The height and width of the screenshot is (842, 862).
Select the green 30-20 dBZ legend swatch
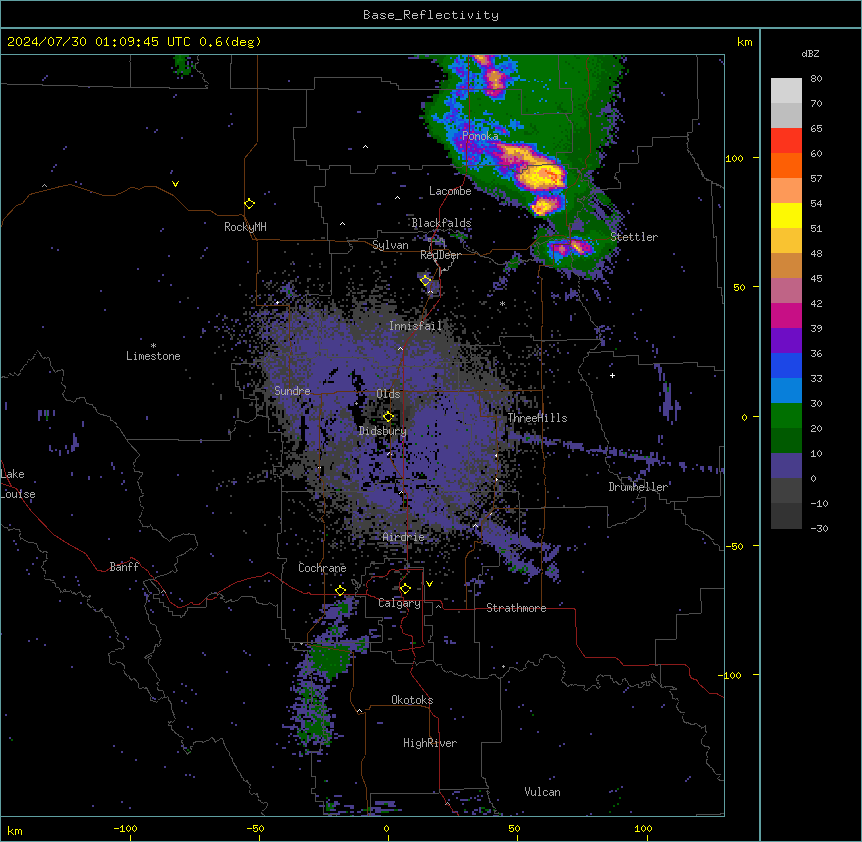click(786, 416)
